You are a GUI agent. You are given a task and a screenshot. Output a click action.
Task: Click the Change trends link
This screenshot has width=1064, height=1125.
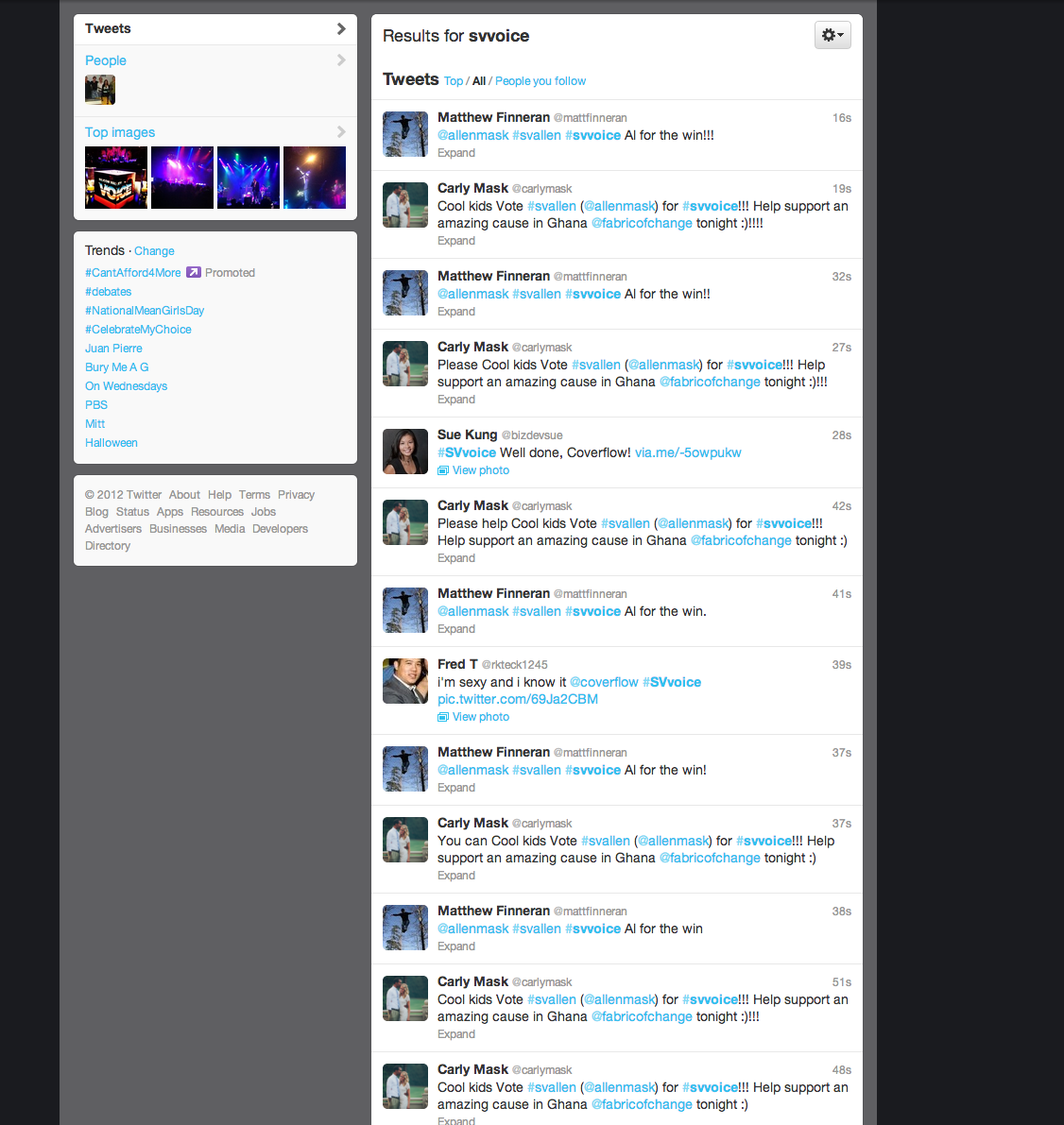tap(154, 251)
